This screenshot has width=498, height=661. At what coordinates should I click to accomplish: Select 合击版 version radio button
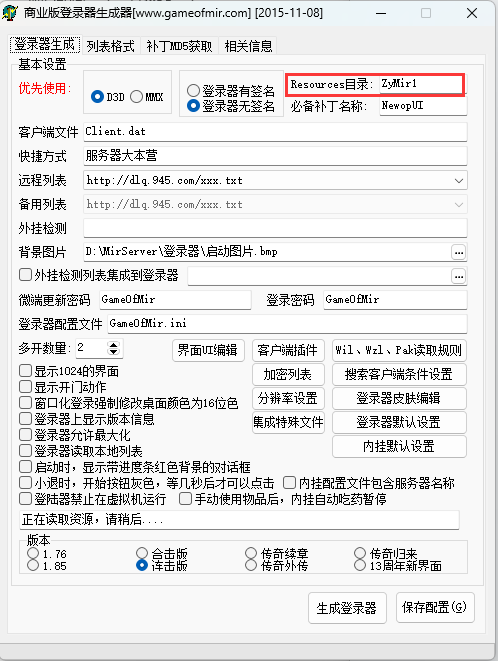point(142,553)
